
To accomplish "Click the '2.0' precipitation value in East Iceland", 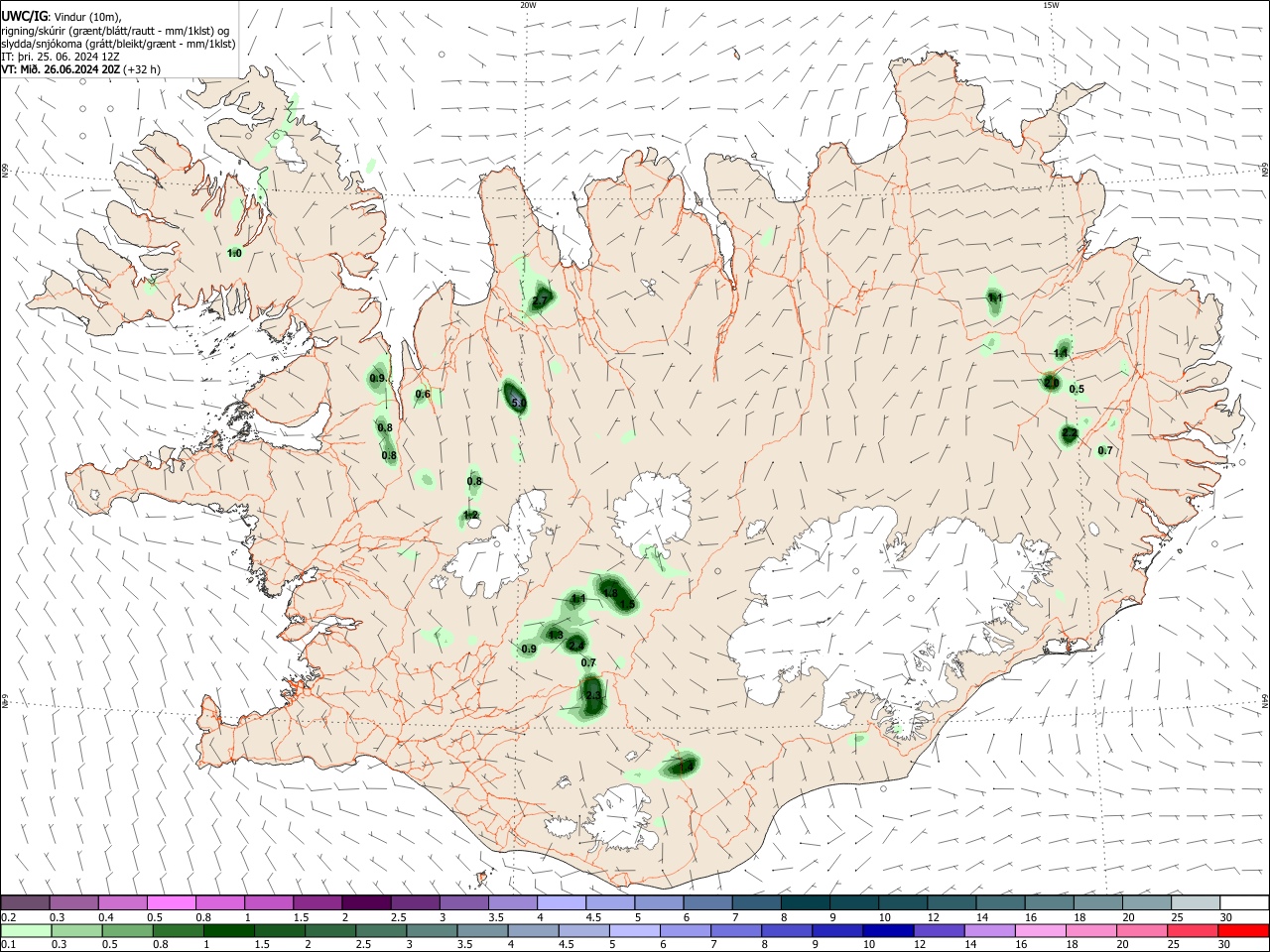I will pos(1051,383).
